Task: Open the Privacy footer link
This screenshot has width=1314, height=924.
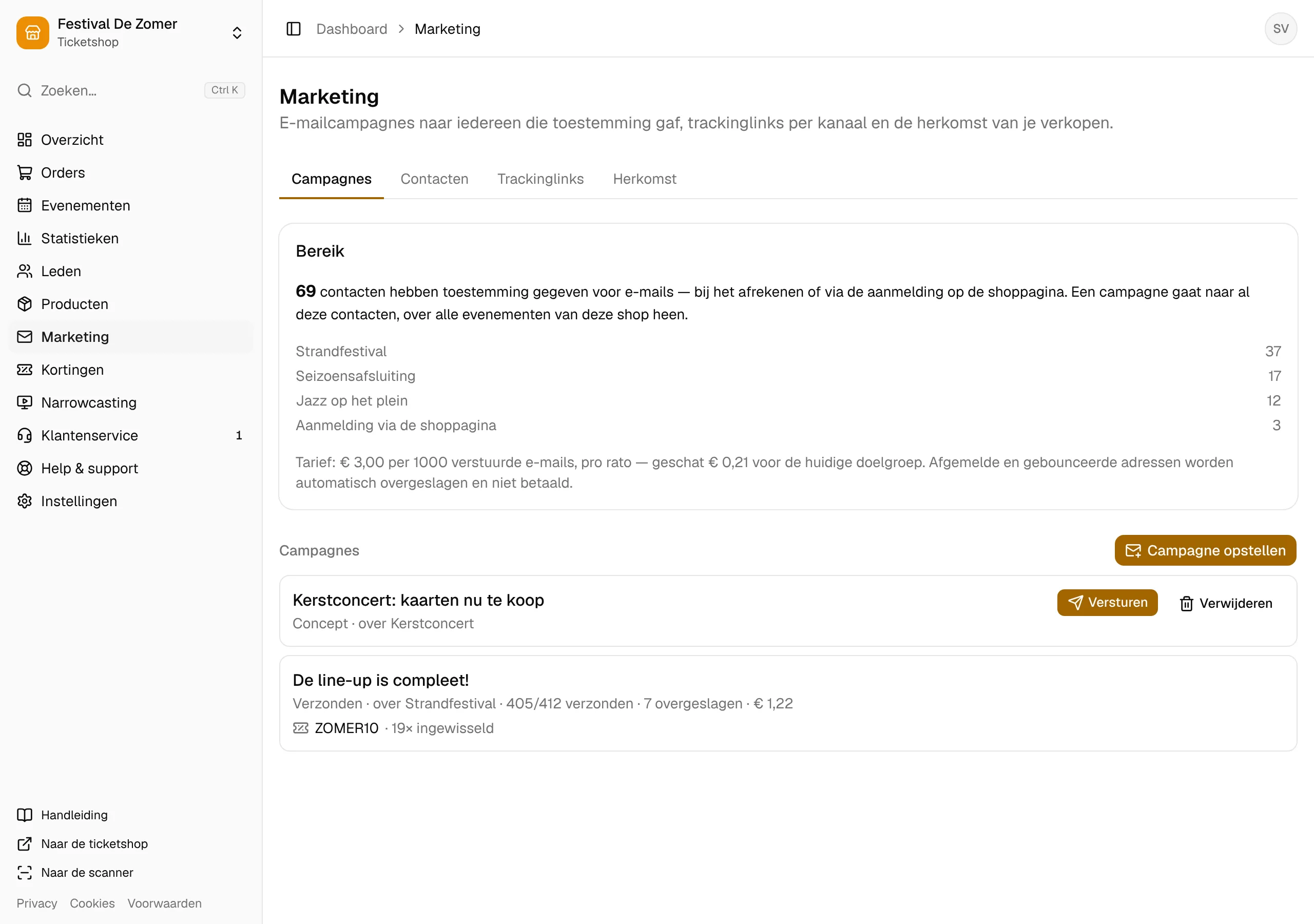Action: tap(36, 903)
